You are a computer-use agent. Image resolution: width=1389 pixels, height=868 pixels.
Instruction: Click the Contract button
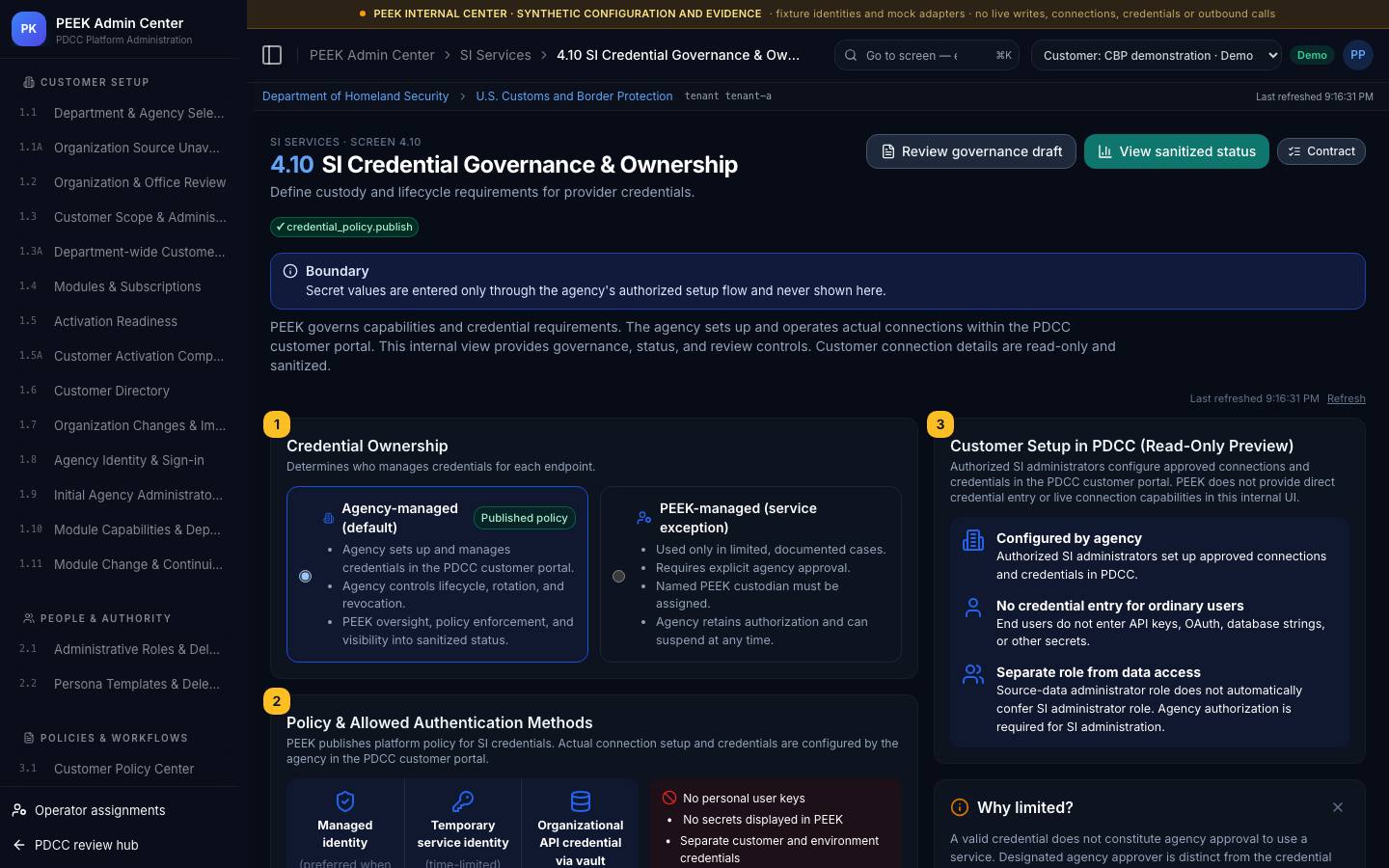(1321, 151)
